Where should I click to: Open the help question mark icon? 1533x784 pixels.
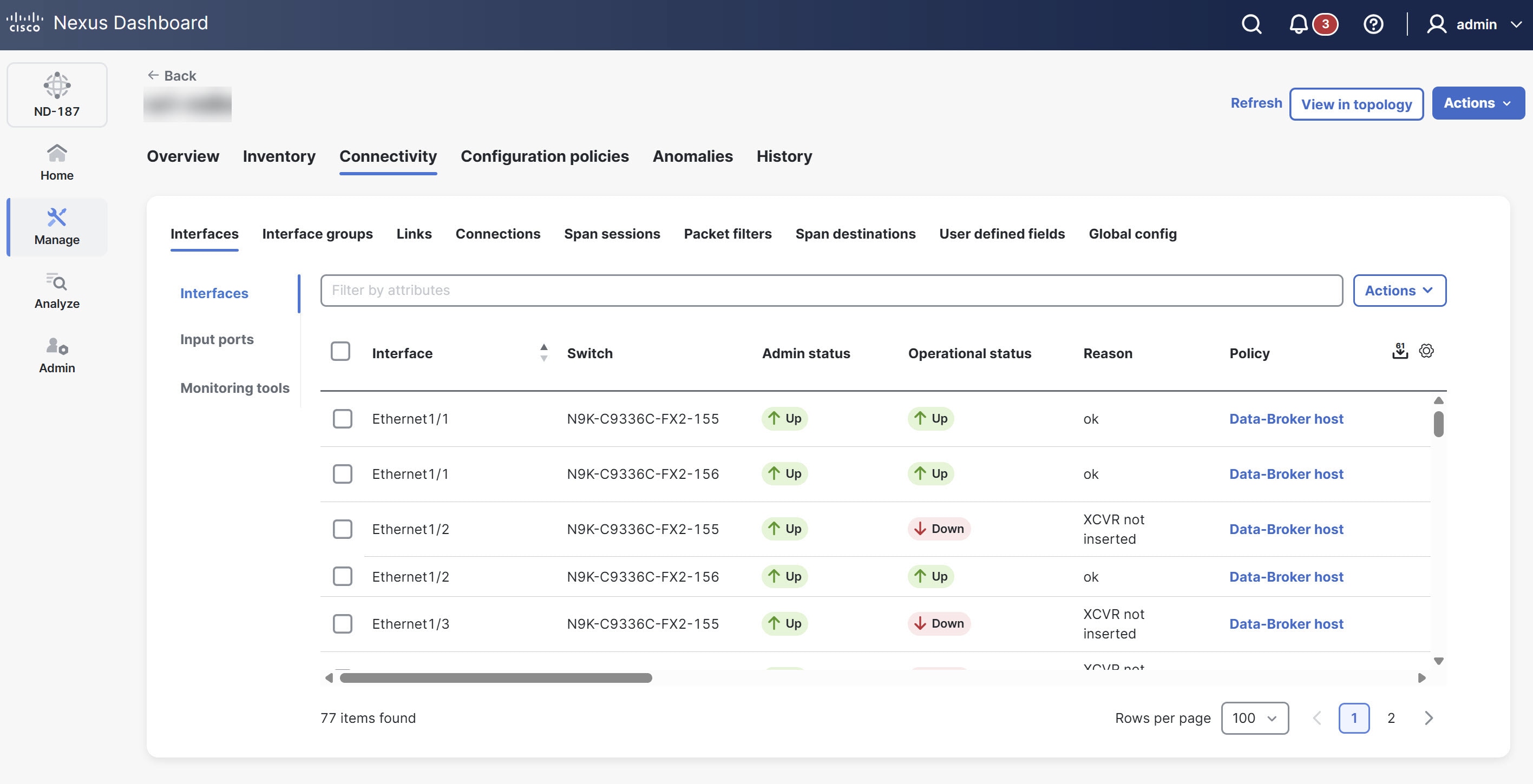[1373, 24]
